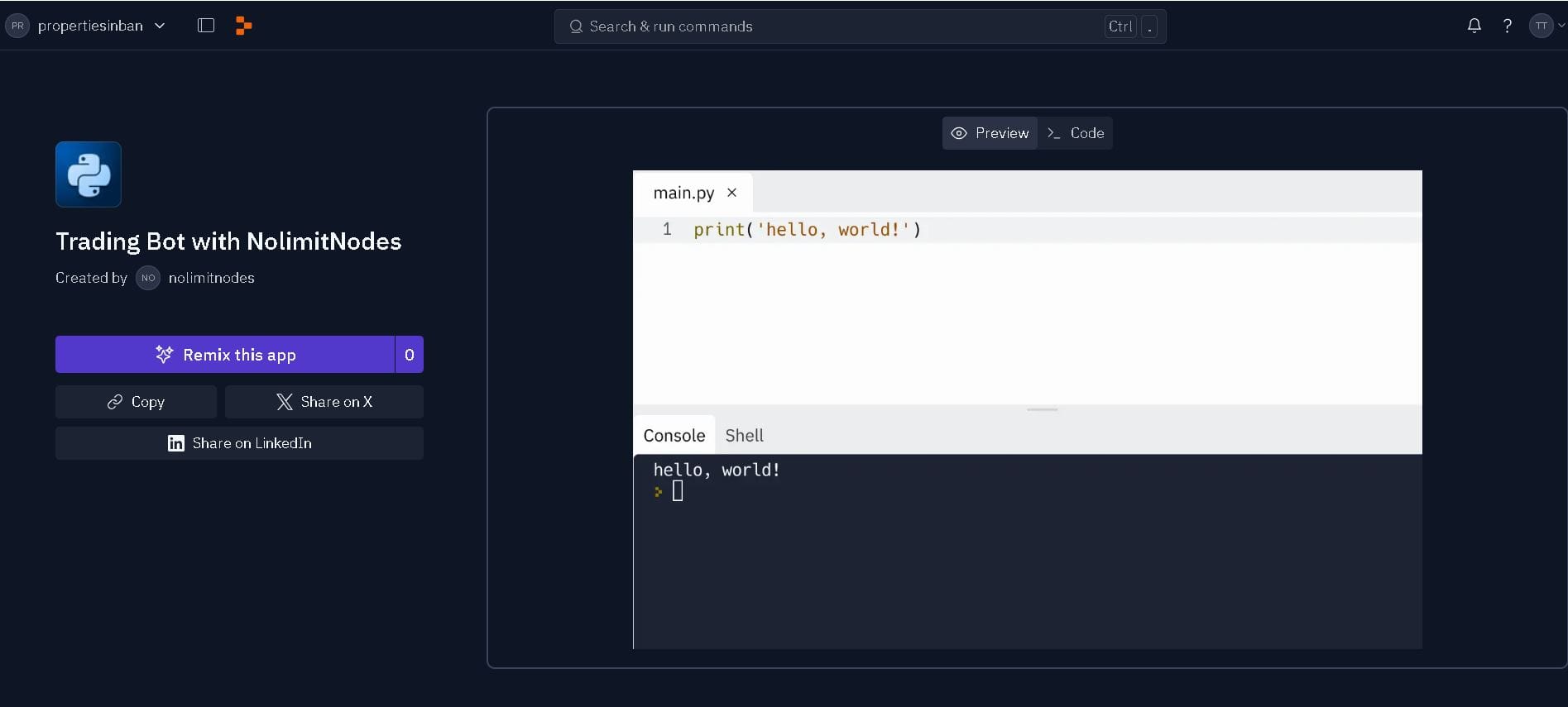The height and width of the screenshot is (707, 1568).
Task: Click the LinkedIn logo icon
Action: coord(176,443)
